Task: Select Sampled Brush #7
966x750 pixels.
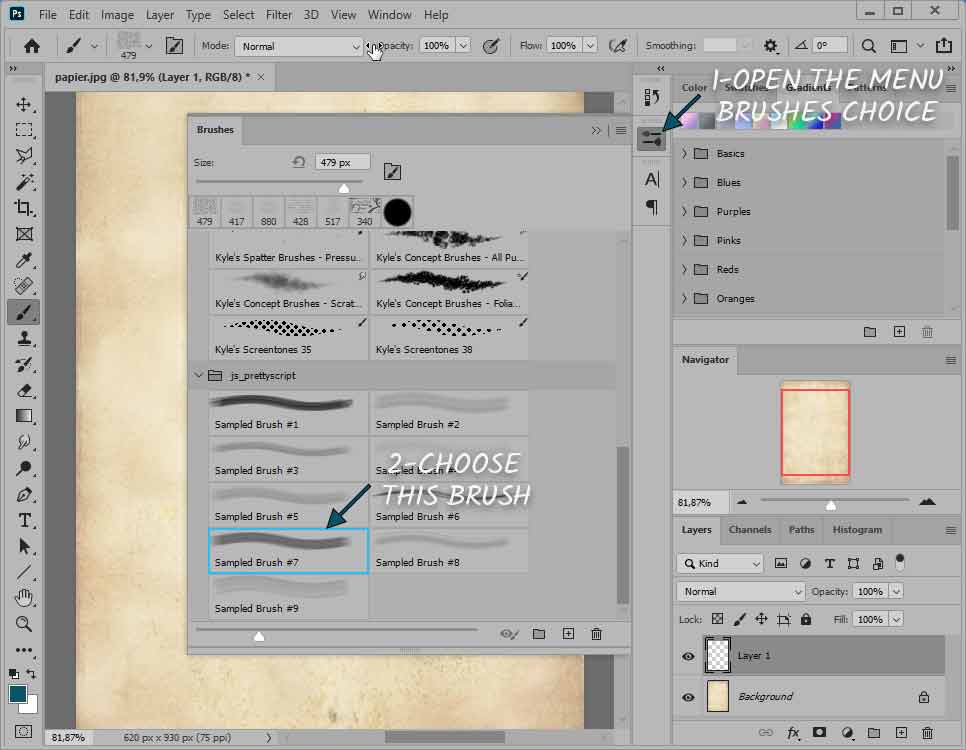Action: (288, 551)
